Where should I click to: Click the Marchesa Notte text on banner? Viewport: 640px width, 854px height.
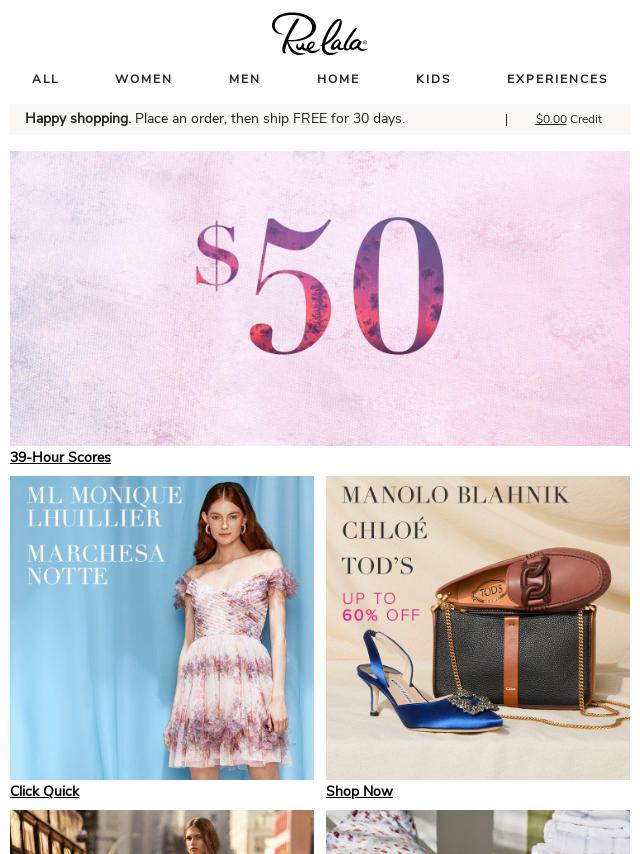pyautogui.click(x=95, y=565)
